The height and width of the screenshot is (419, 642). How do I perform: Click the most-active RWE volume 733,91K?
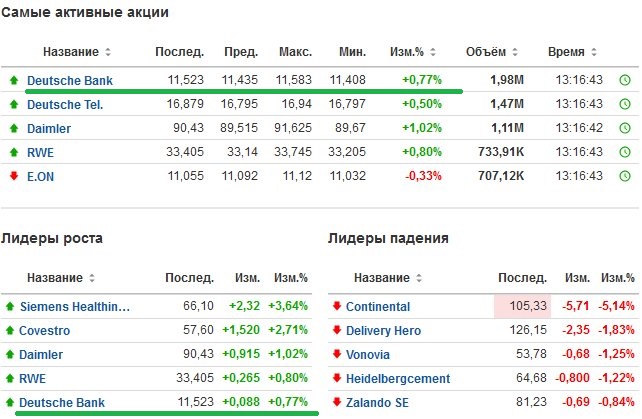pos(501,152)
